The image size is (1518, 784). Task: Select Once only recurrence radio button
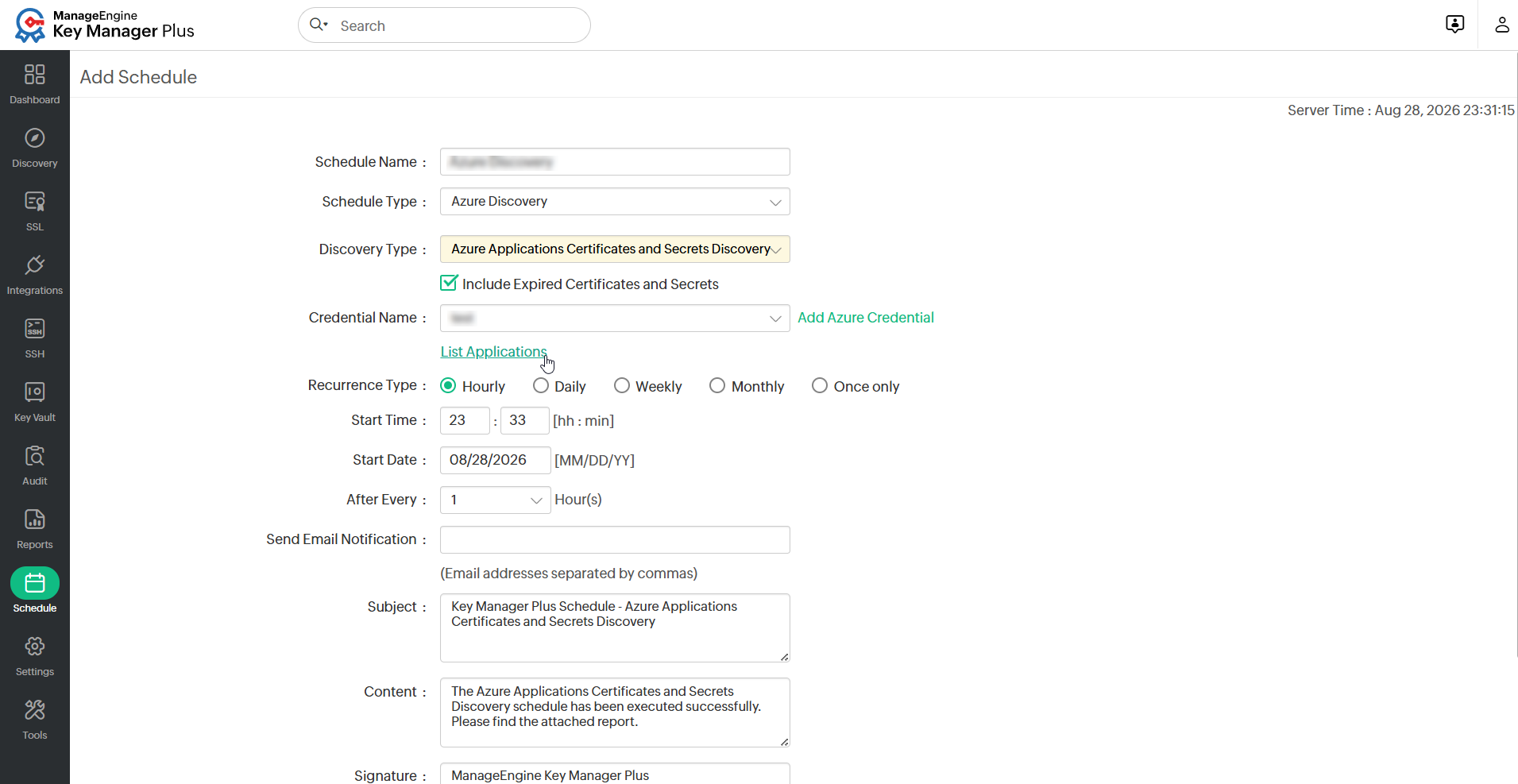coord(820,386)
